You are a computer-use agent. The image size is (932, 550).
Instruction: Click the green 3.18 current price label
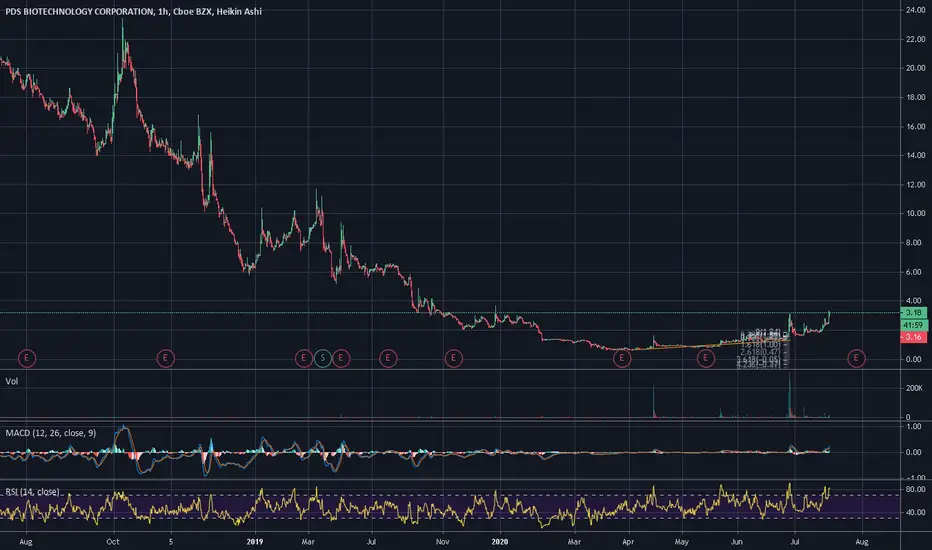pos(914,312)
